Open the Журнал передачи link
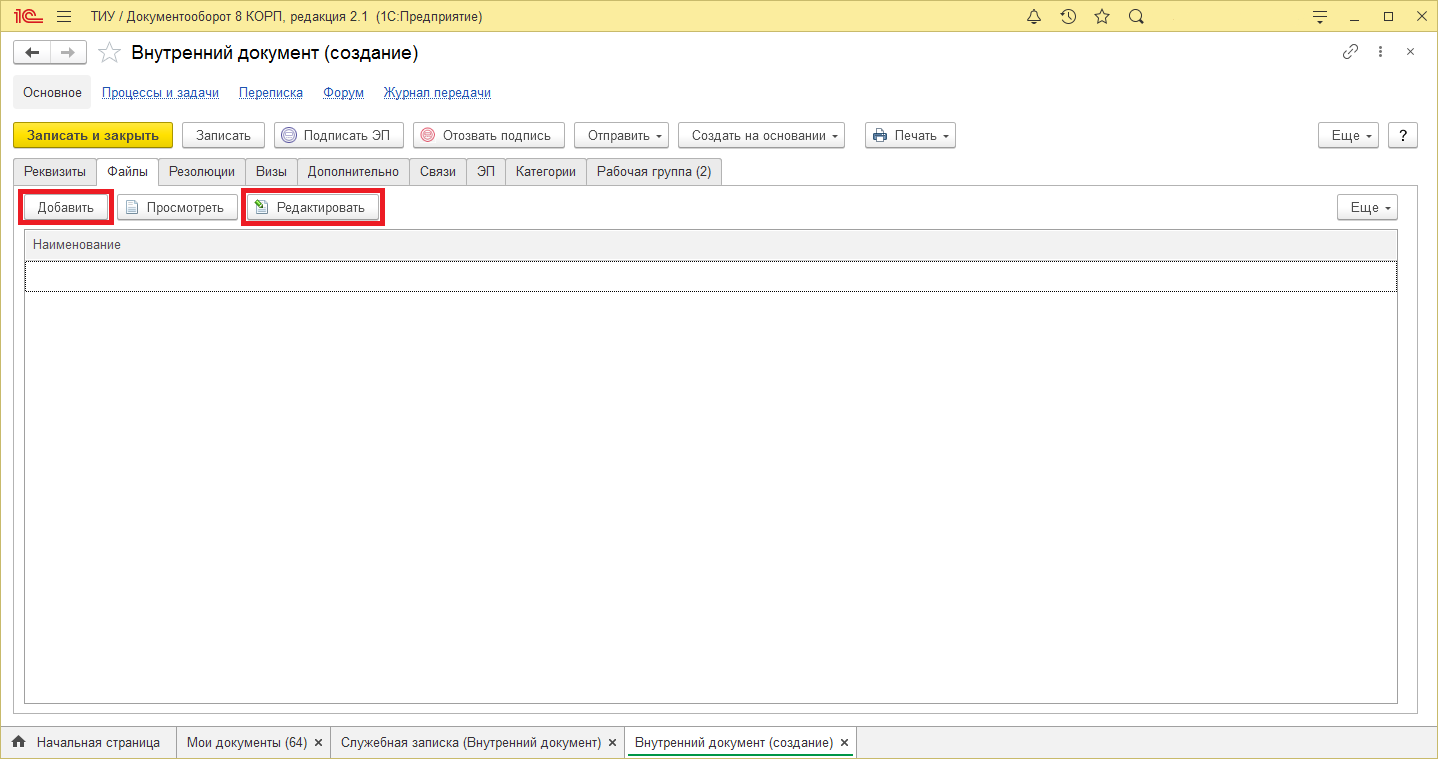This screenshot has height=759, width=1438. tap(437, 93)
